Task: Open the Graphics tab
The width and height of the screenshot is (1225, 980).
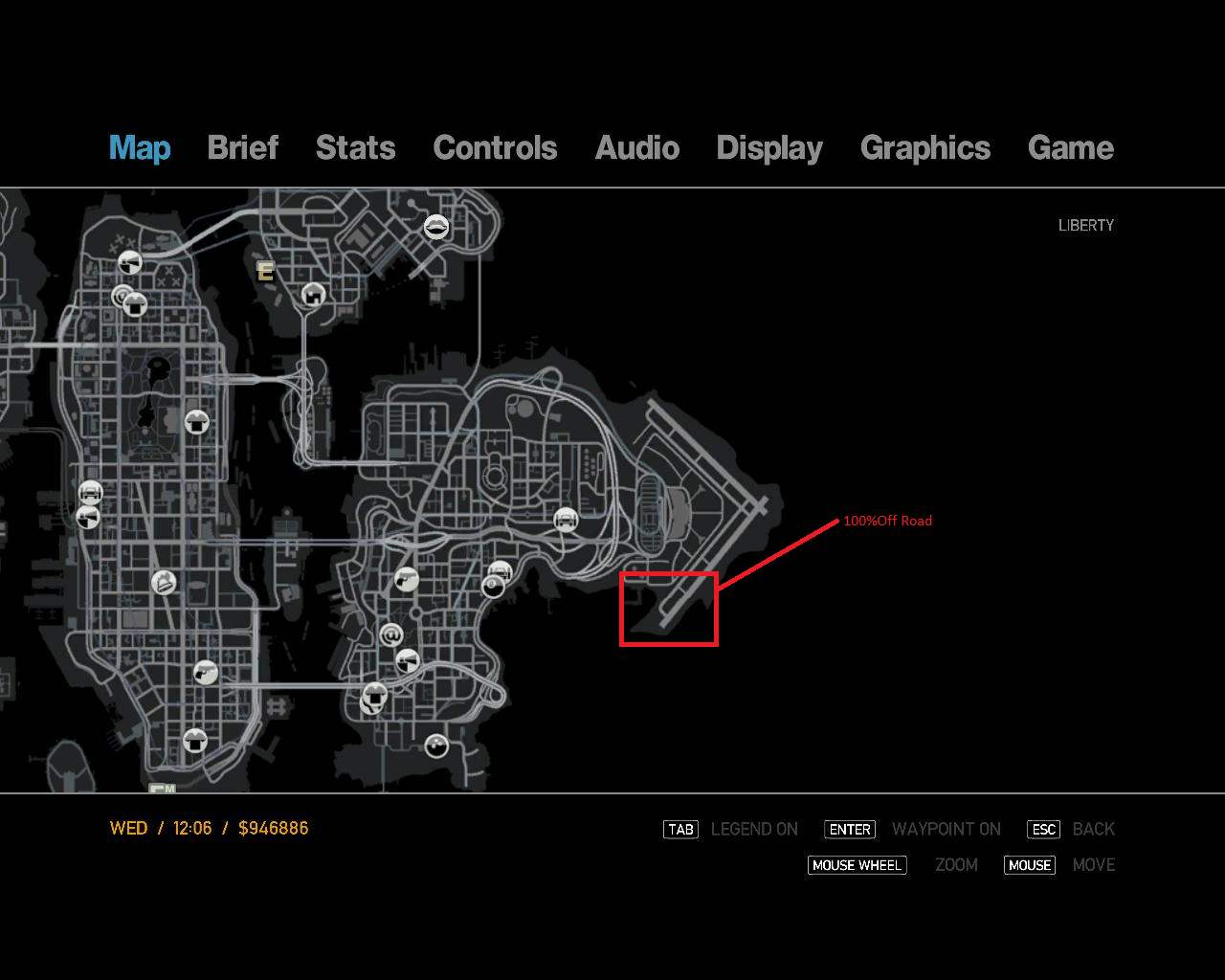Action: pos(925,148)
